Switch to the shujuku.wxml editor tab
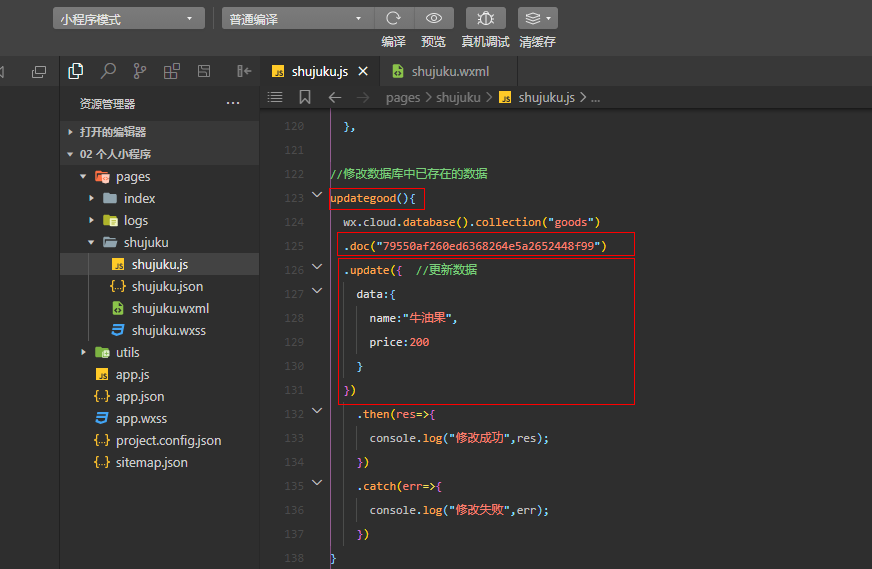 pyautogui.click(x=449, y=71)
